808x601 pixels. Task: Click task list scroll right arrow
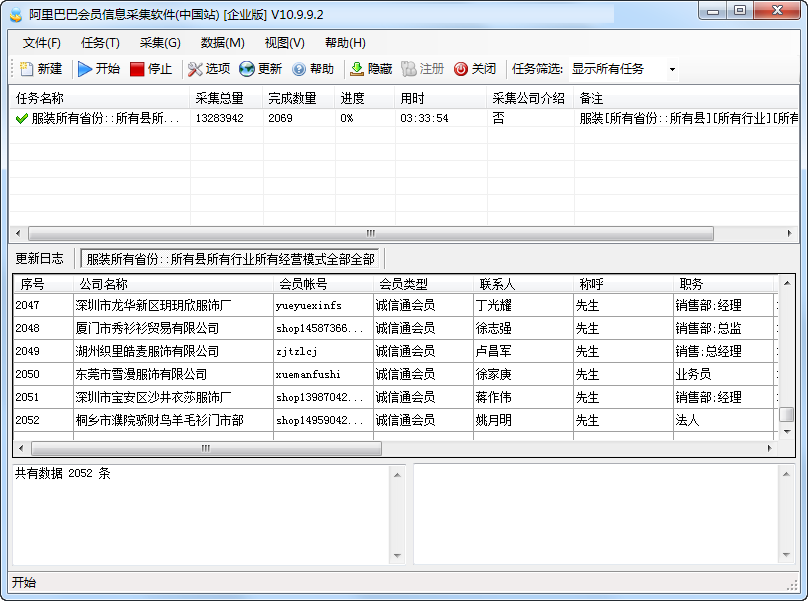789,233
